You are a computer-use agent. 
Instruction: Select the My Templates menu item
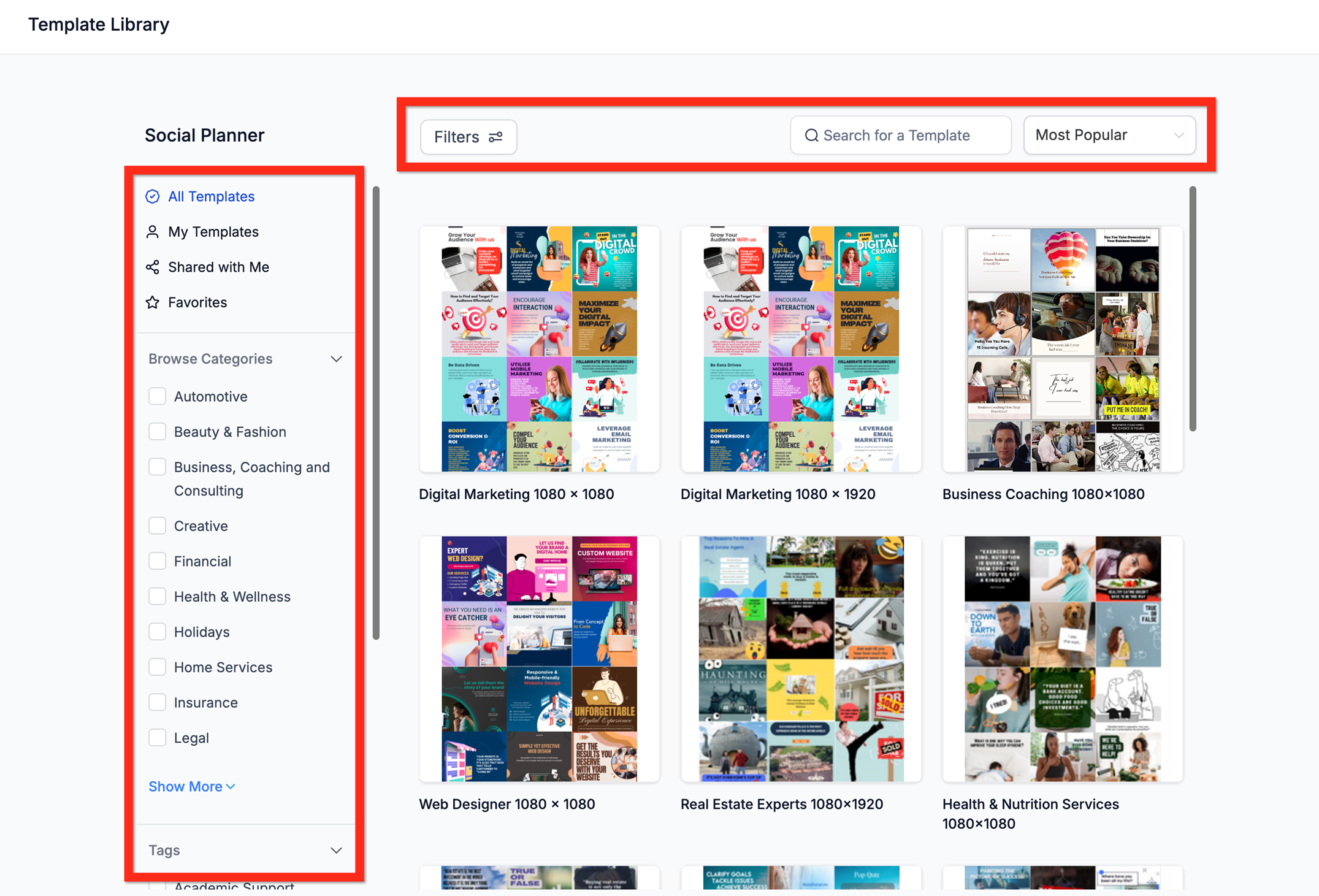click(x=213, y=232)
